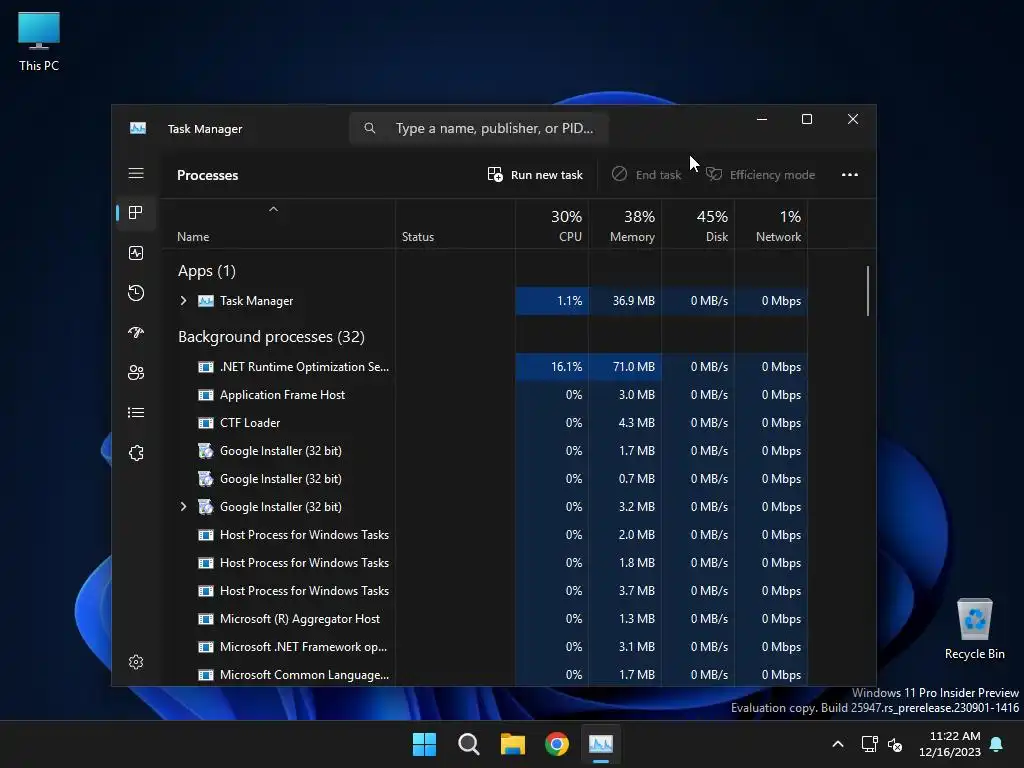
Task: Sort by the CPU column header
Action: pyautogui.click(x=552, y=225)
